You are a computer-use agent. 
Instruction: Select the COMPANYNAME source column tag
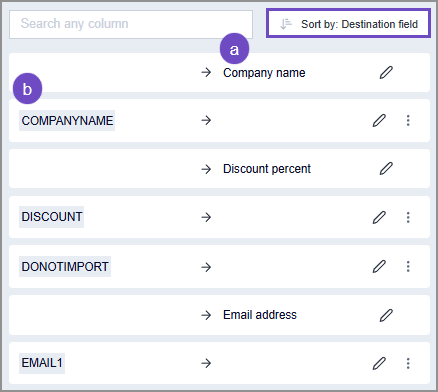pos(67,120)
